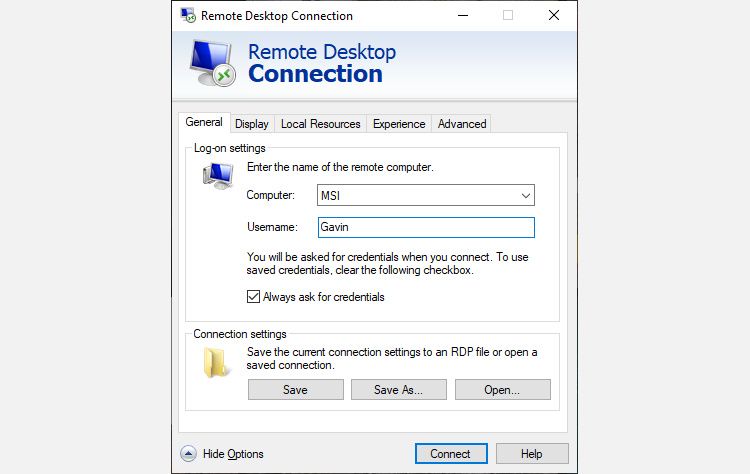Click the 'Always ask for credentials' label text

pos(323,297)
